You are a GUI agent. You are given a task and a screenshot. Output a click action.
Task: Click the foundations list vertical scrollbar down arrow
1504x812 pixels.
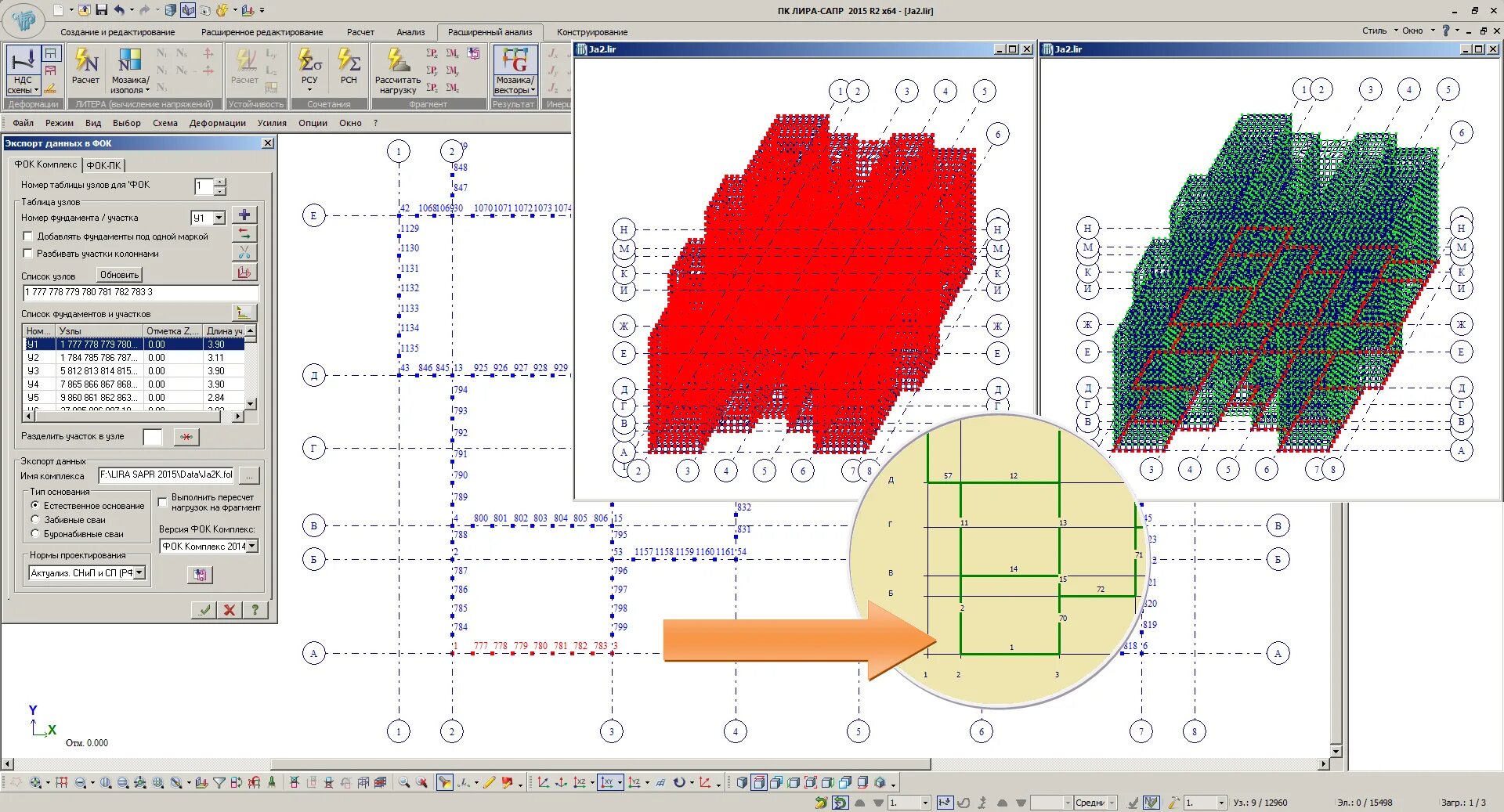pyautogui.click(x=251, y=405)
